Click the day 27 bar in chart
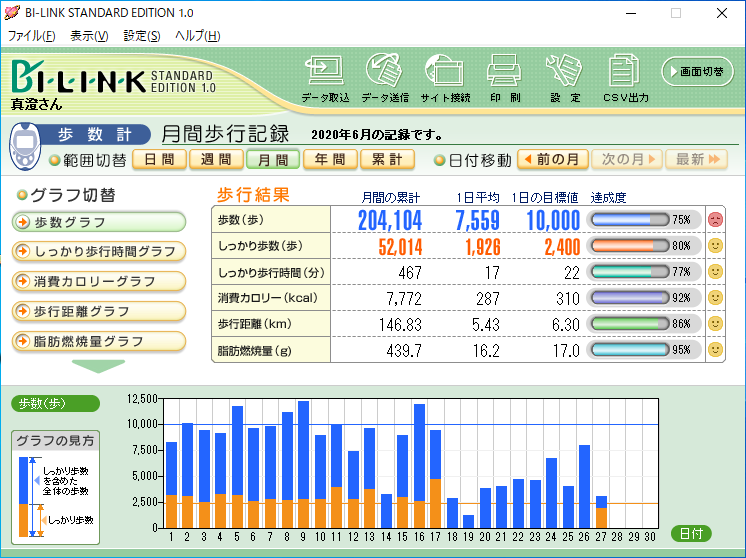 click(601, 512)
